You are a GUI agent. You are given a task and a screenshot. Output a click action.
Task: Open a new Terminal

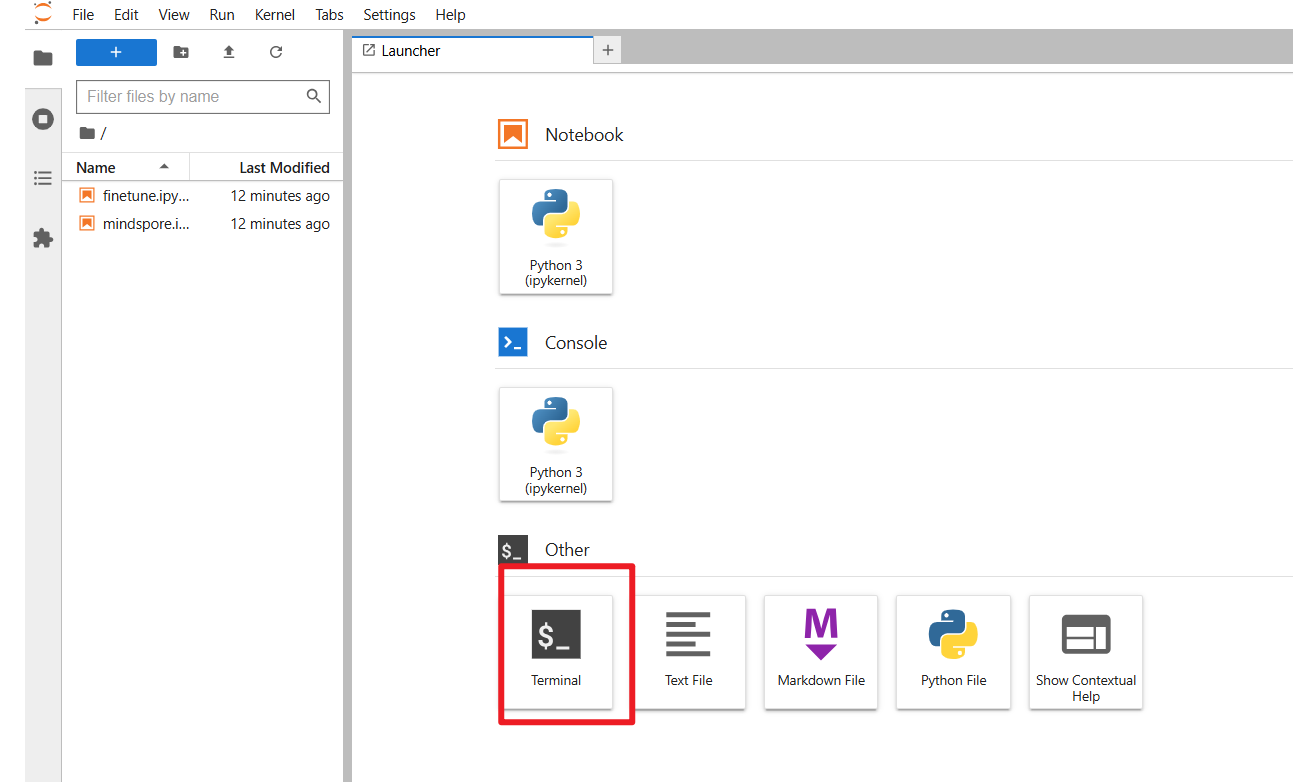[x=556, y=652]
